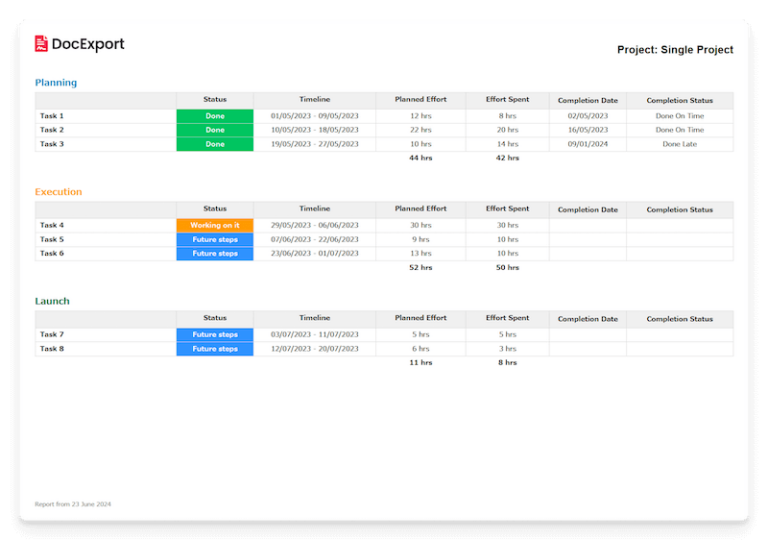Click Future steps status for Task 7
Viewport: 768px width, 540px height.
pyautogui.click(x=215, y=335)
